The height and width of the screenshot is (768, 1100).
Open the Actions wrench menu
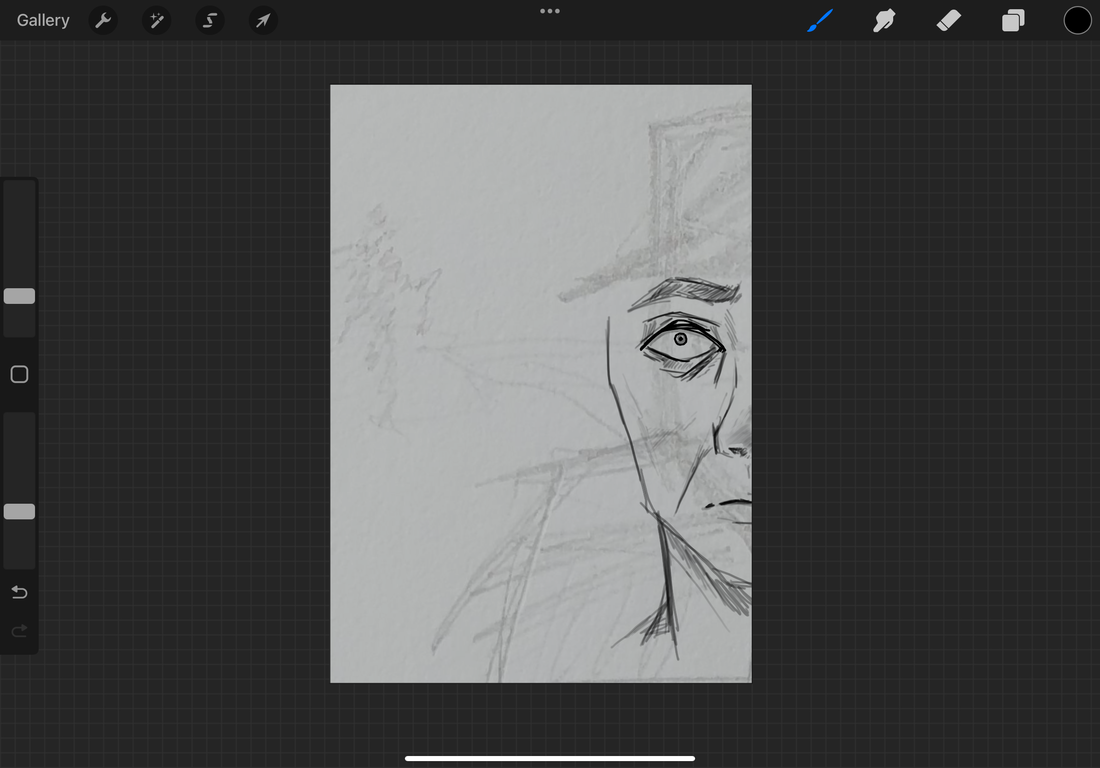click(103, 20)
